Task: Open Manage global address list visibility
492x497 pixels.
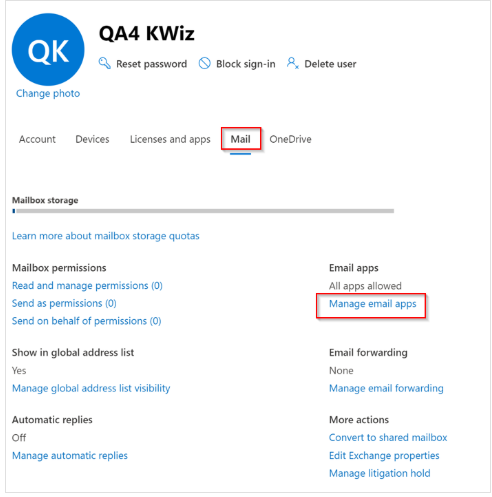Action: coord(91,388)
